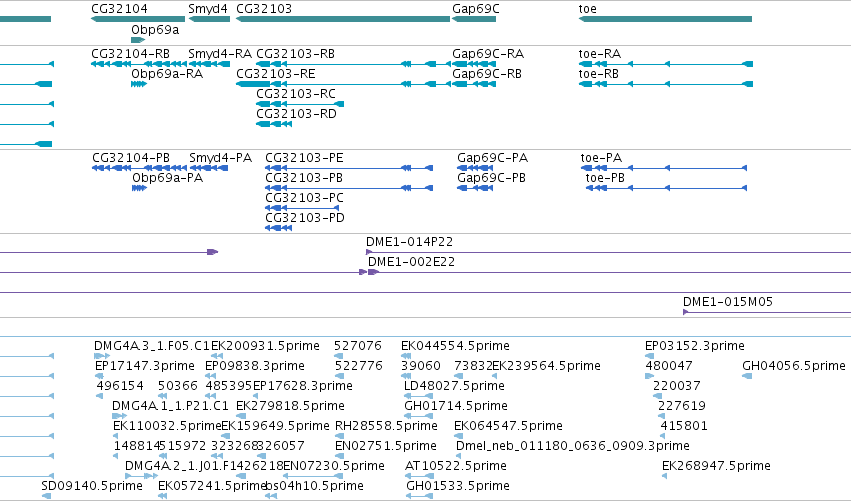Click the EP17147.3prime EST label
The width and height of the screenshot is (851, 501).
click(144, 367)
